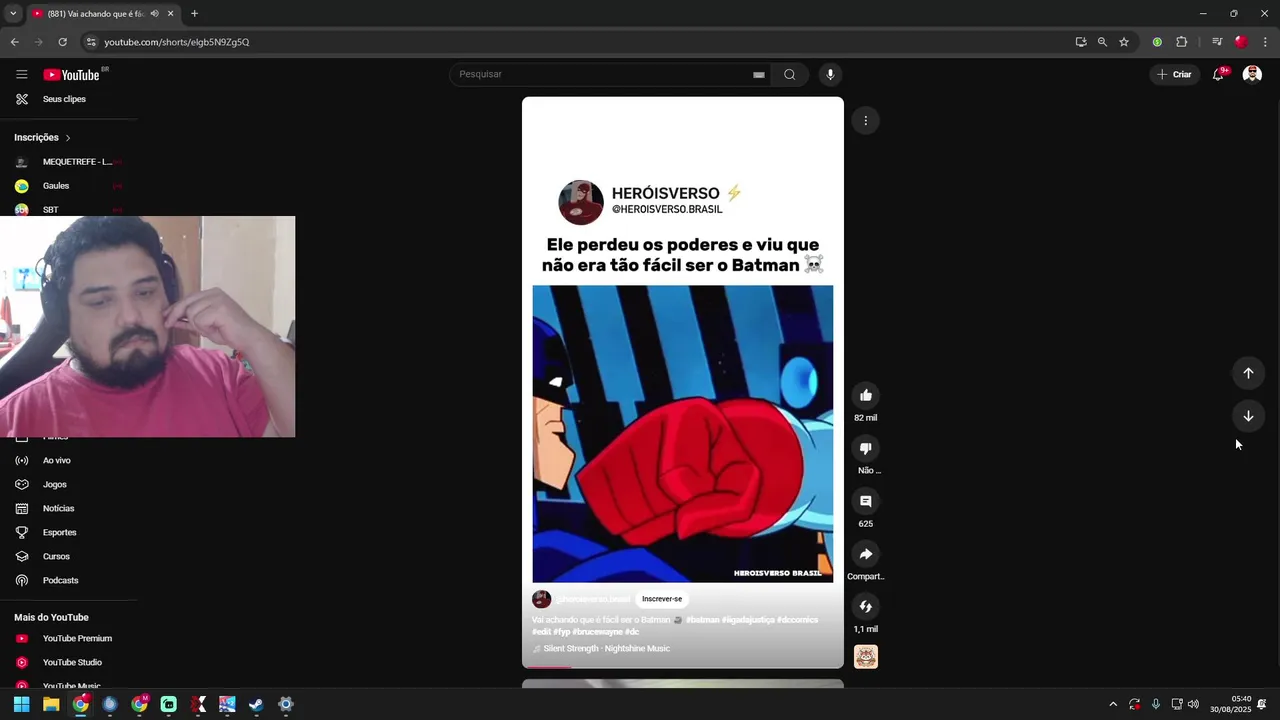Click the #batman hashtag in the description
The image size is (1280, 720).
click(702, 620)
